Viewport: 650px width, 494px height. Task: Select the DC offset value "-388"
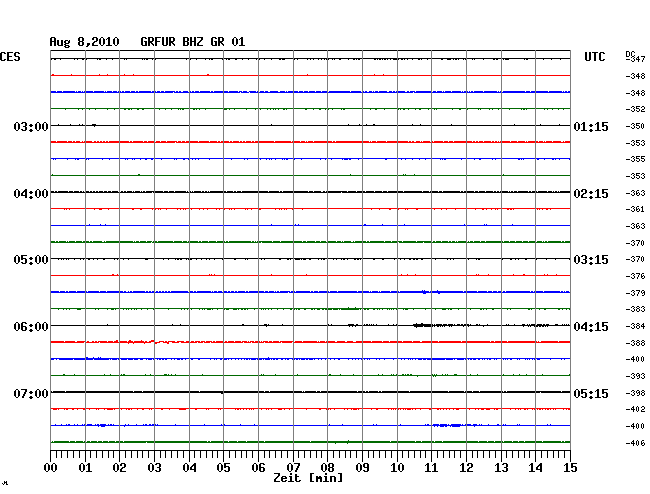635,343
